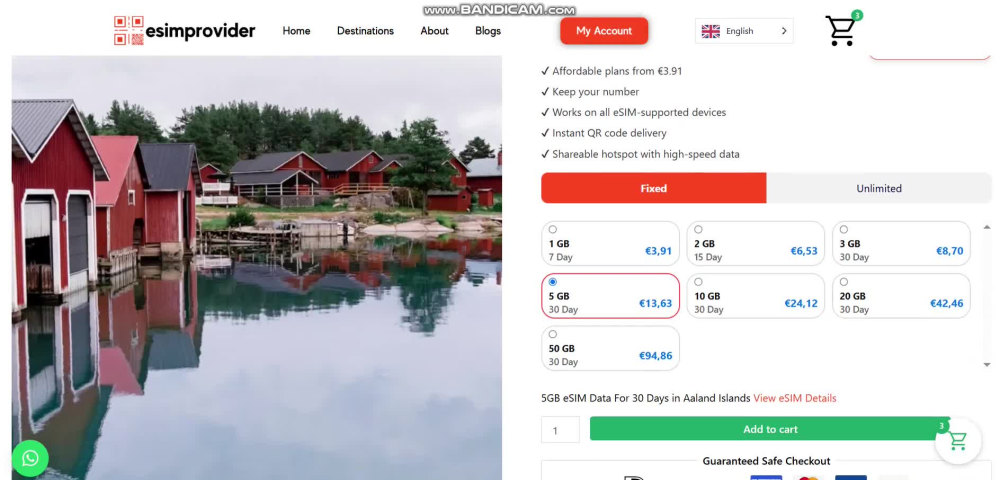Screen dimensions: 1000x480
Task: Open the floating green cart button
Action: 957,440
